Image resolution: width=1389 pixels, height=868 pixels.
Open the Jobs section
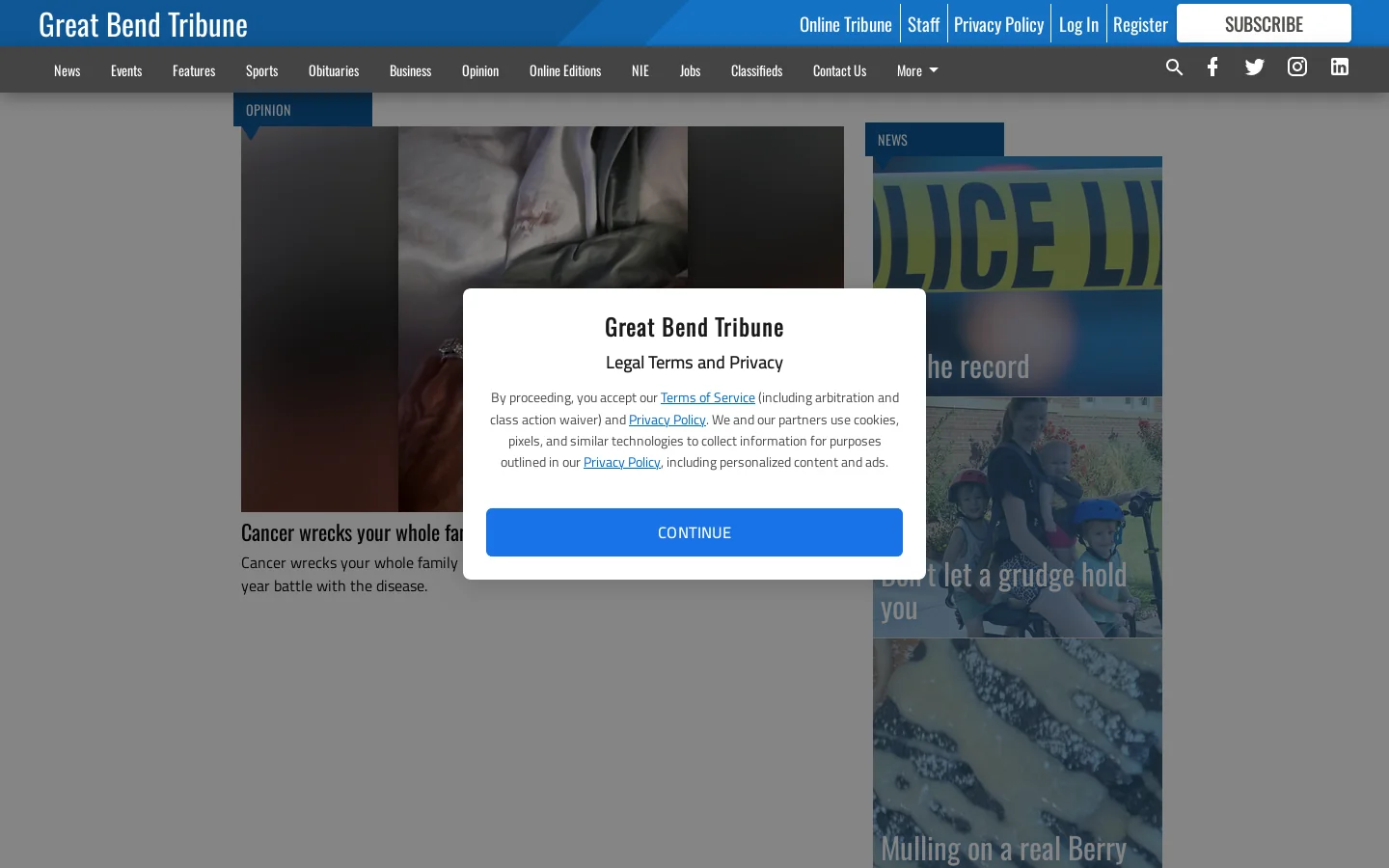click(x=690, y=70)
